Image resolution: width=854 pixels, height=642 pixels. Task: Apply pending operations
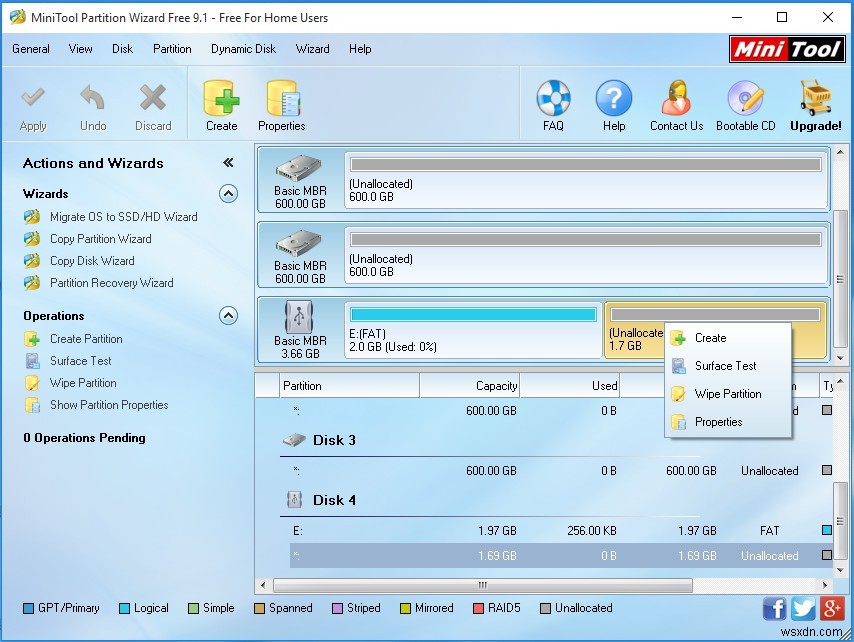(33, 104)
